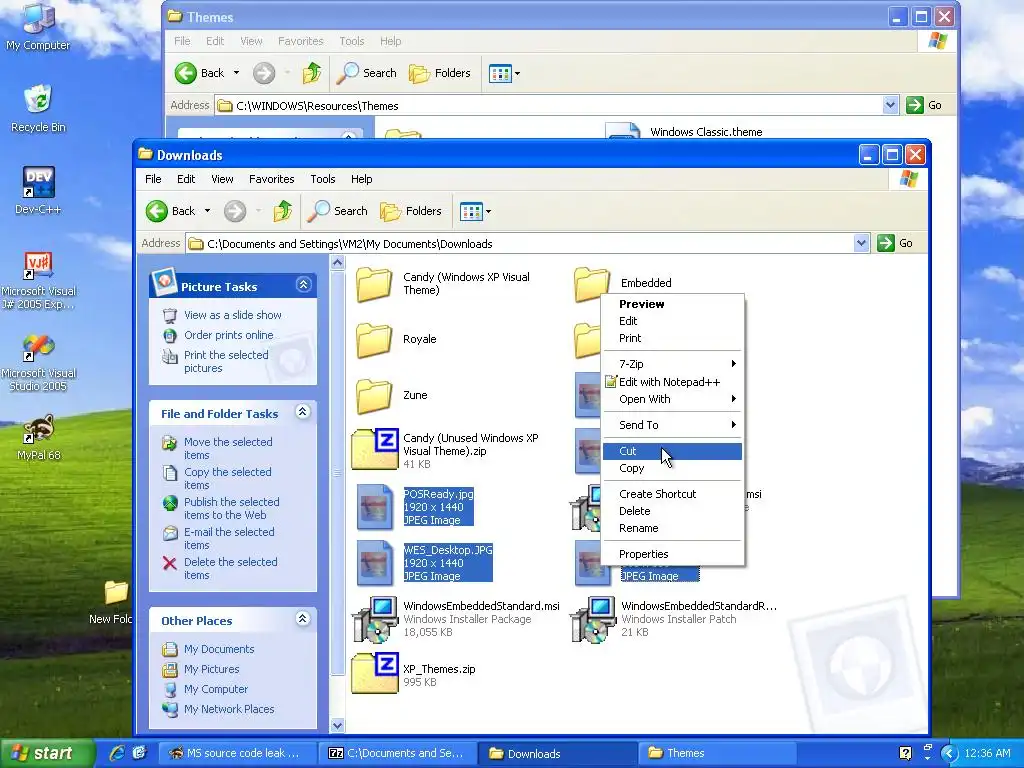Click the Up folder icon in Downloads toolbar
This screenshot has width=1024, height=768.
282,211
